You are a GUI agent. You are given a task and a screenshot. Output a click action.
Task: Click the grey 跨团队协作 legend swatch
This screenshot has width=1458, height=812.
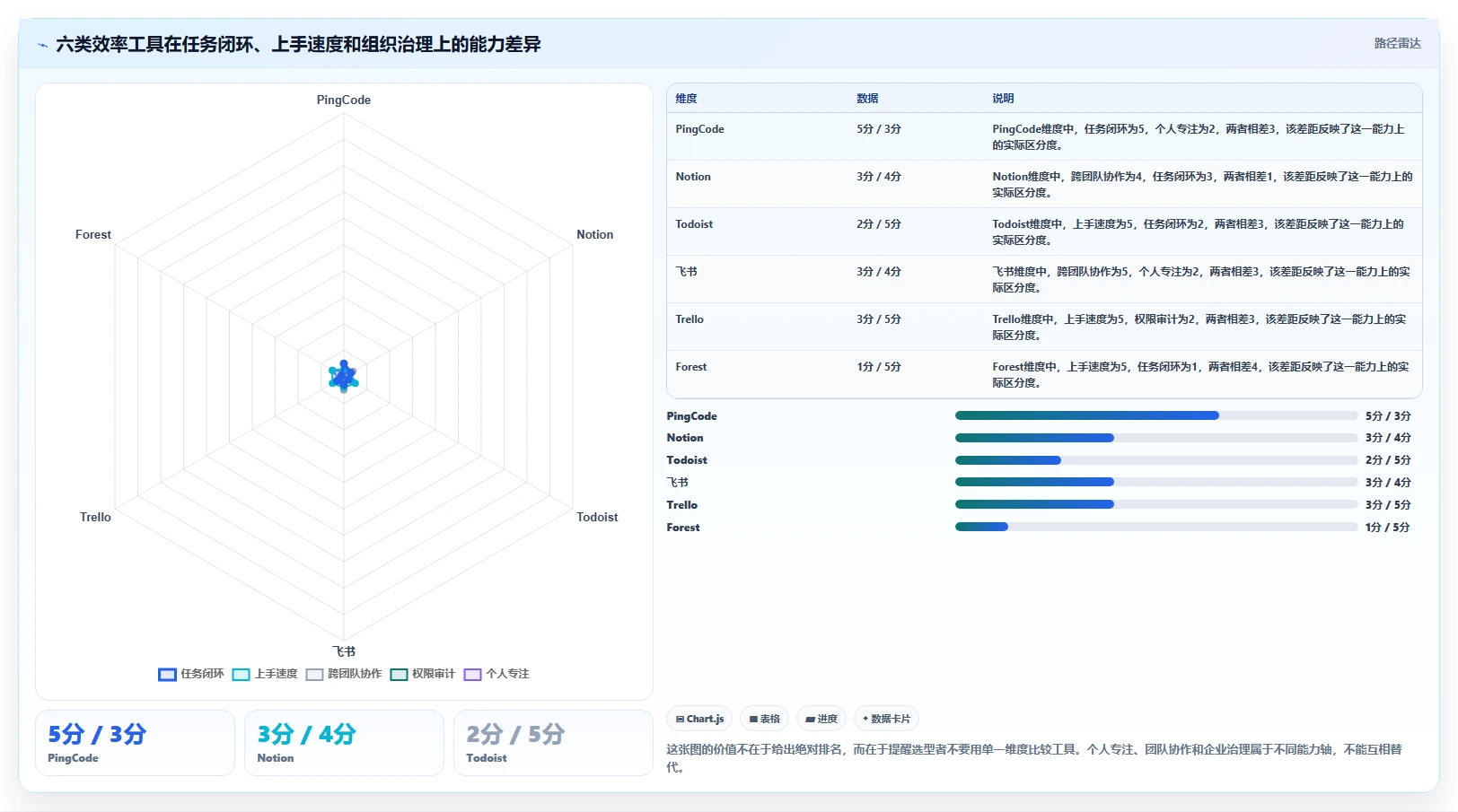(x=314, y=675)
